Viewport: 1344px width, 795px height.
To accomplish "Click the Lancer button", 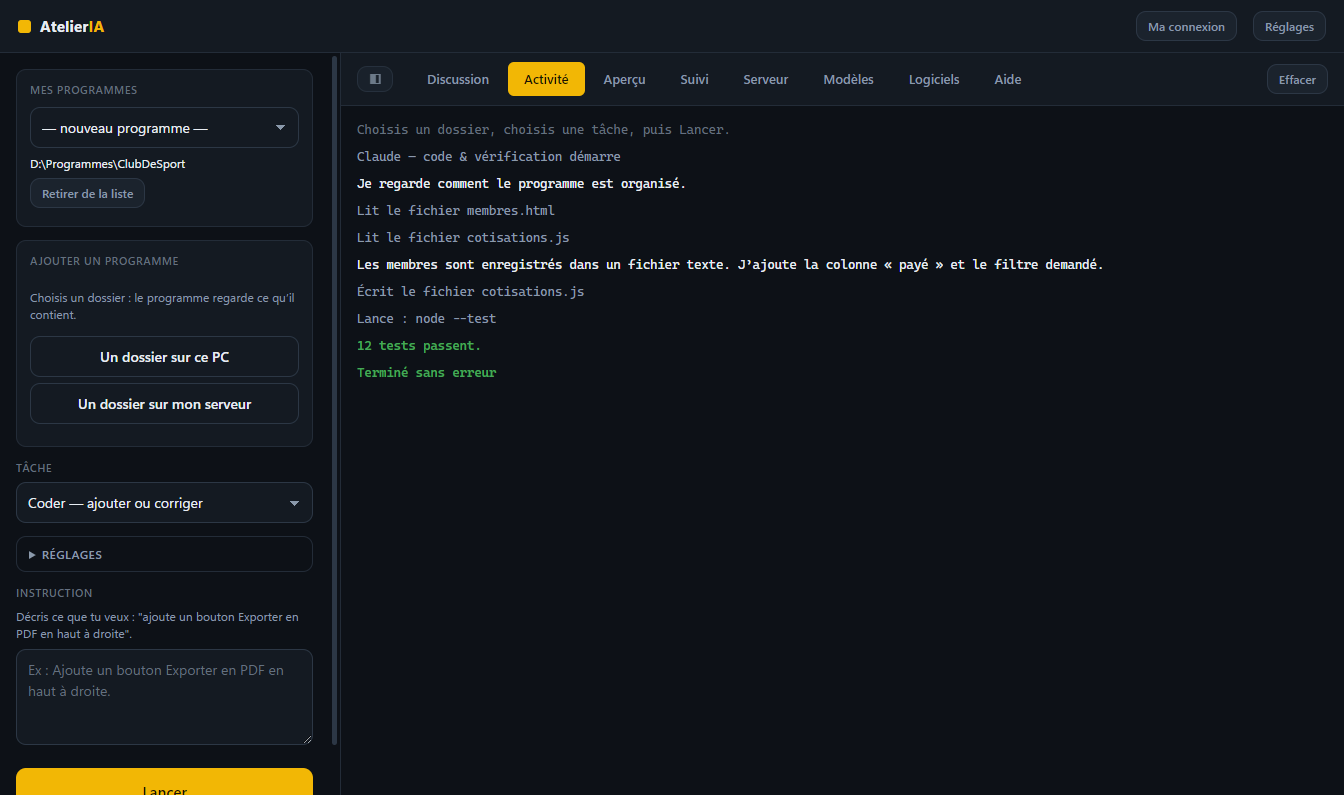I will tap(164, 782).
